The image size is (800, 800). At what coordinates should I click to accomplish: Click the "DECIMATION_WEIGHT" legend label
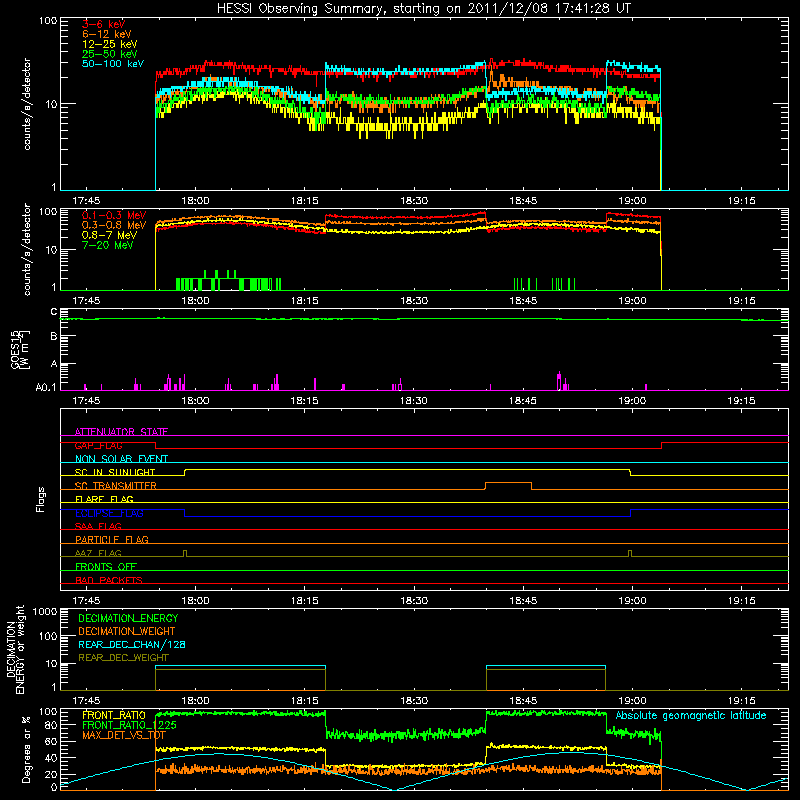pyautogui.click(x=127, y=631)
